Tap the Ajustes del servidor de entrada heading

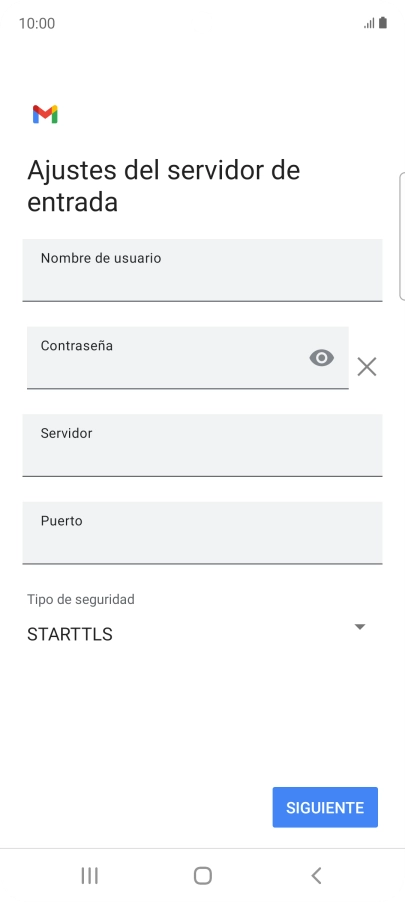pos(164,186)
